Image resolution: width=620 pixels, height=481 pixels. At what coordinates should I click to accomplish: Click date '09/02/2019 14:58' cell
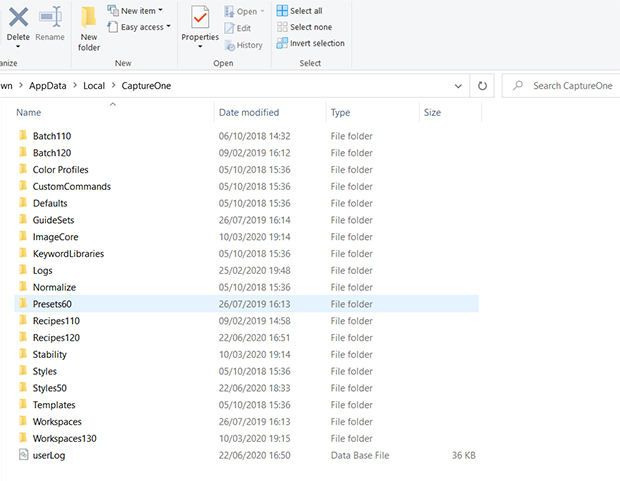pyautogui.click(x=255, y=321)
